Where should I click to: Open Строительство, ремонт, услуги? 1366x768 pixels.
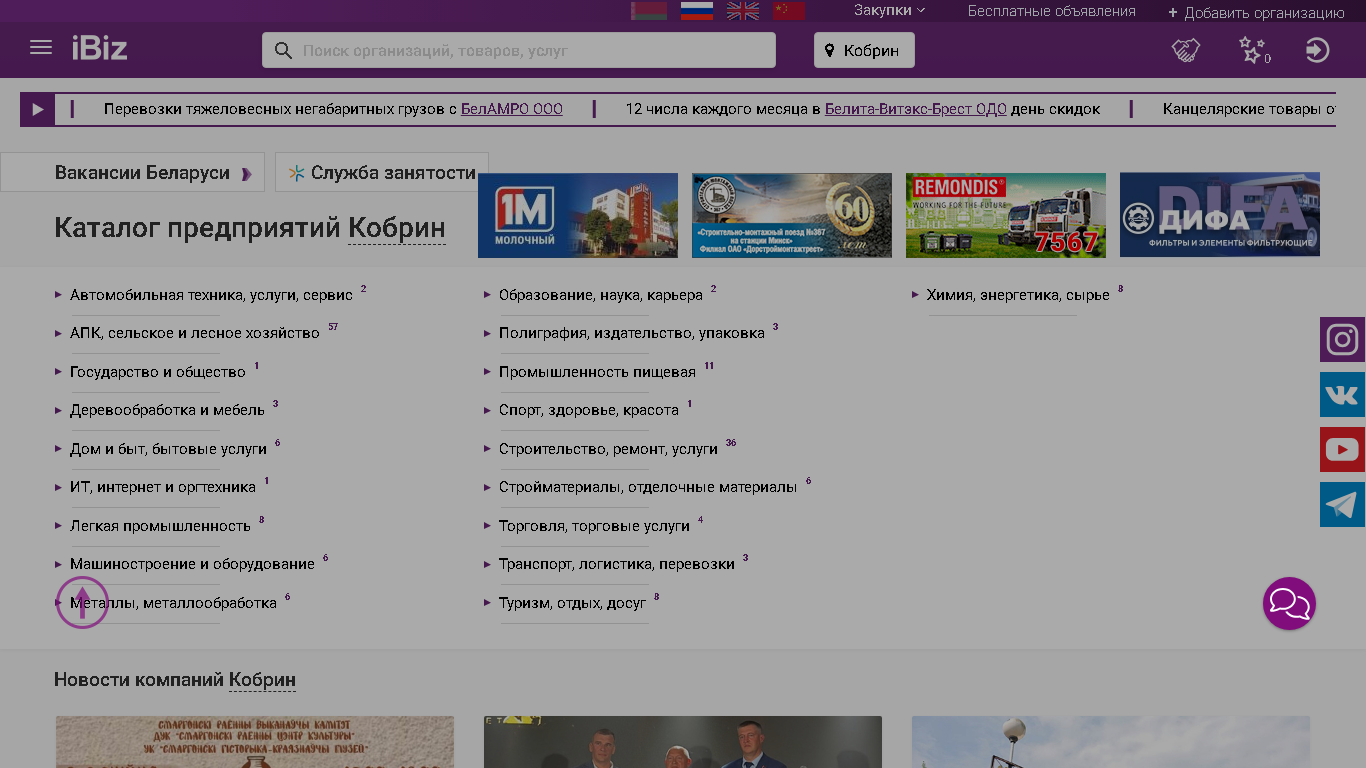[x=608, y=449]
